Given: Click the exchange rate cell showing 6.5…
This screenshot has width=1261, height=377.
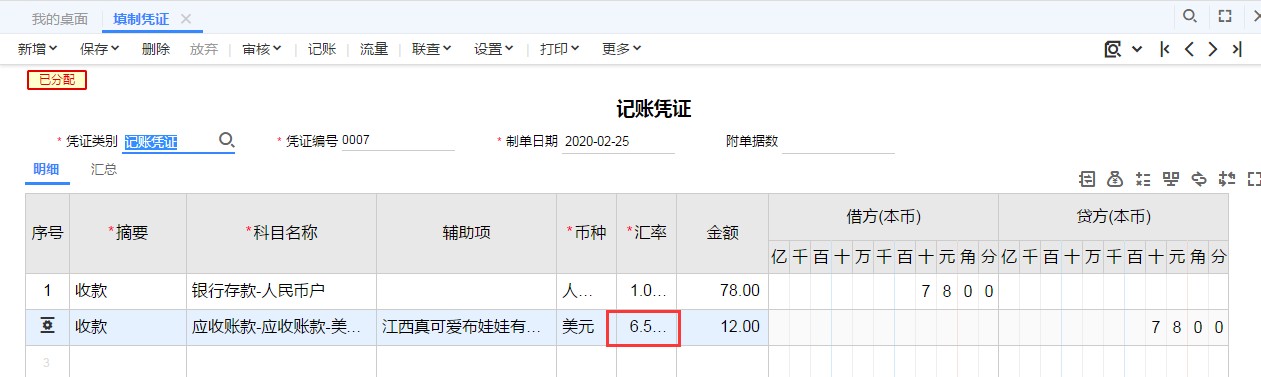Looking at the screenshot, I should pos(646,327).
